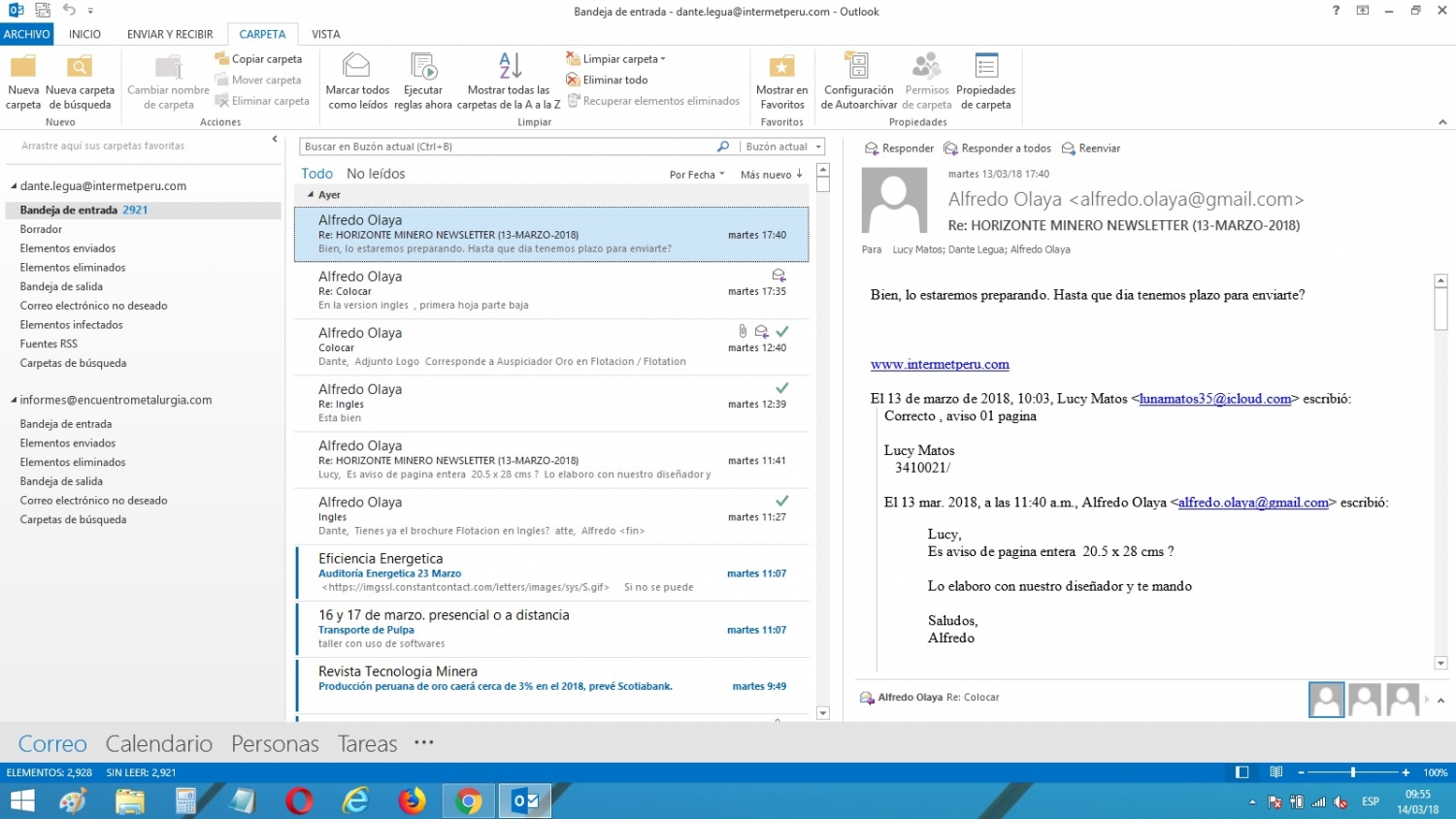Click the first contact photo in the people pane
Viewport: 1456px width, 819px height.
tap(1326, 700)
